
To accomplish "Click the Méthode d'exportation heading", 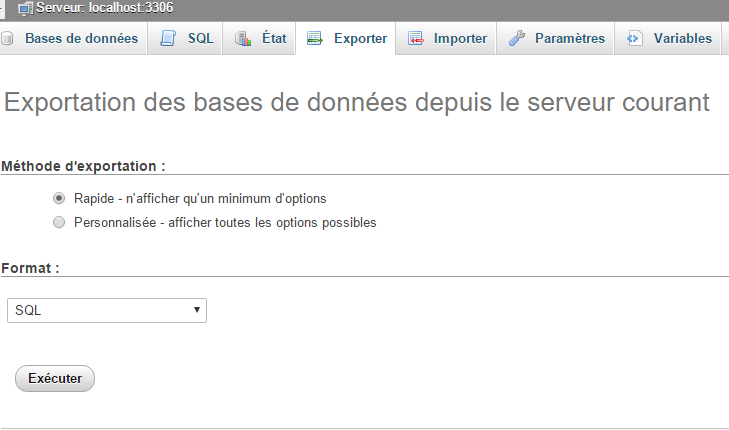I will pyautogui.click(x=83, y=166).
